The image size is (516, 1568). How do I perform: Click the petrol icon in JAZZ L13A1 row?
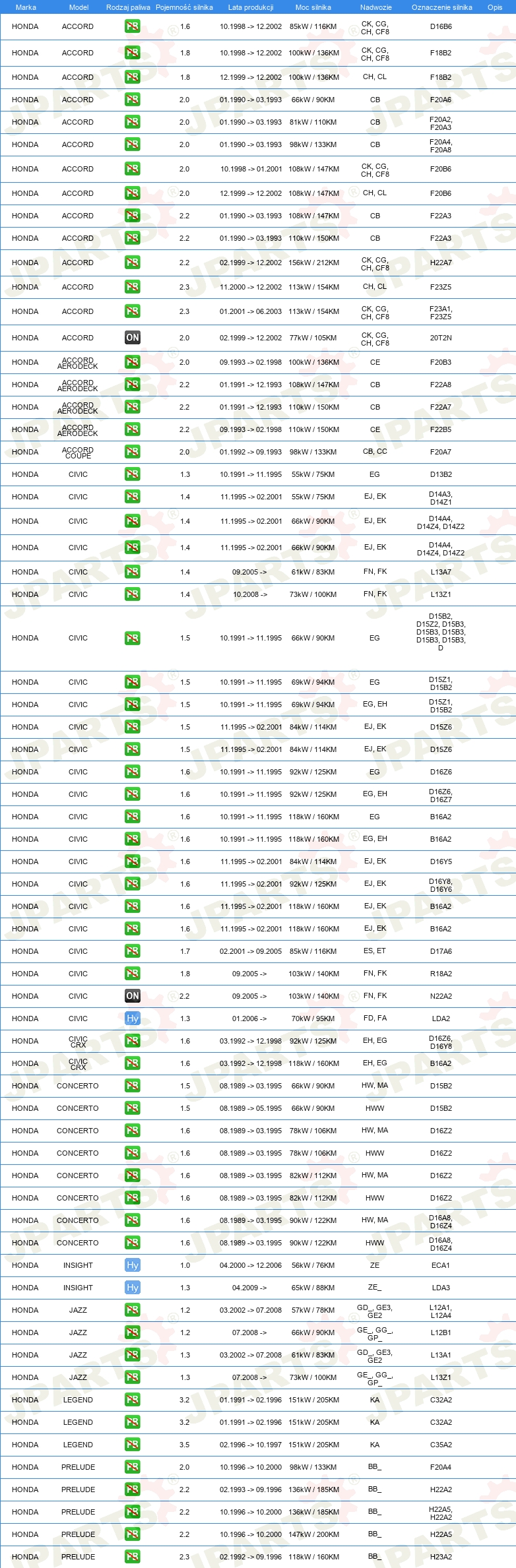click(x=133, y=1355)
